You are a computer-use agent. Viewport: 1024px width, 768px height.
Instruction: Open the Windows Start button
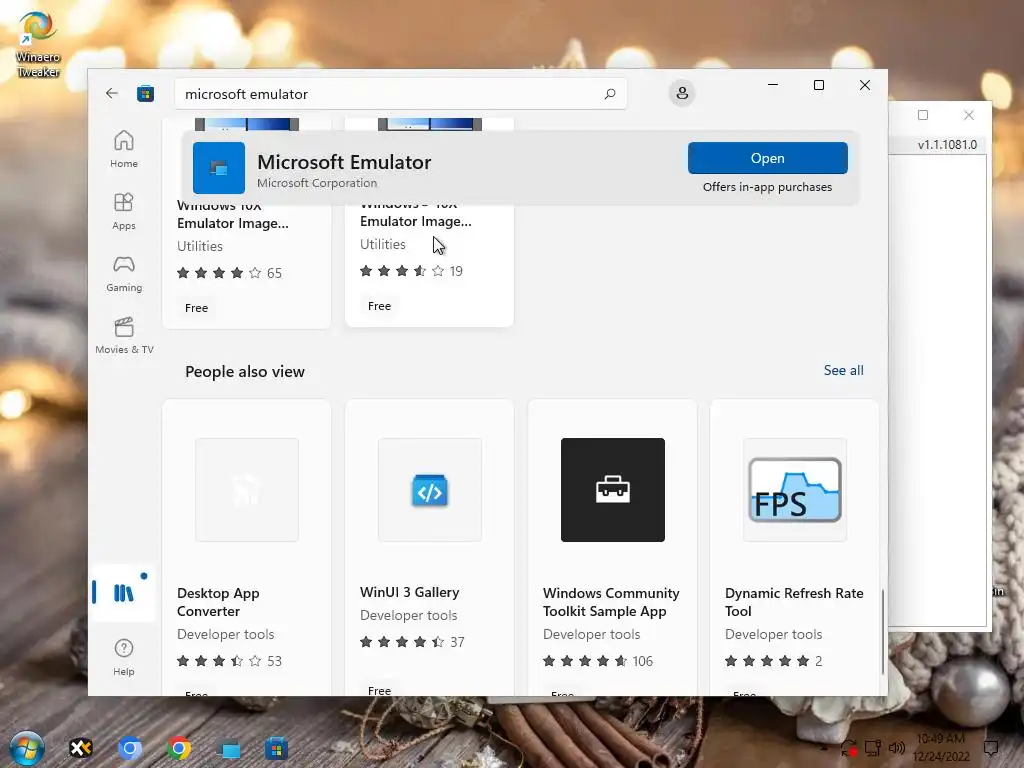27,748
